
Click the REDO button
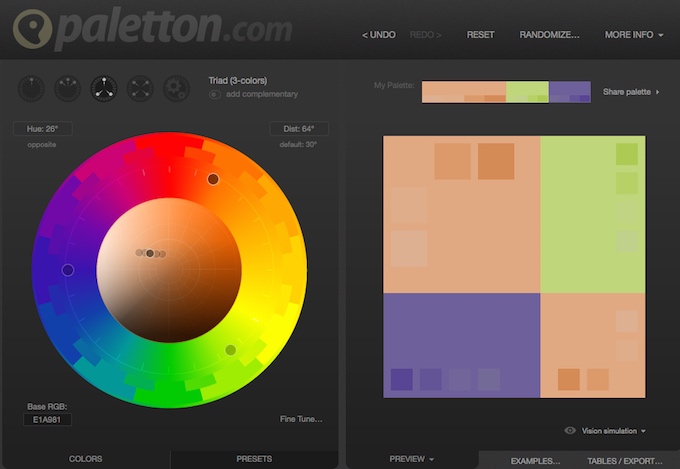coord(425,35)
